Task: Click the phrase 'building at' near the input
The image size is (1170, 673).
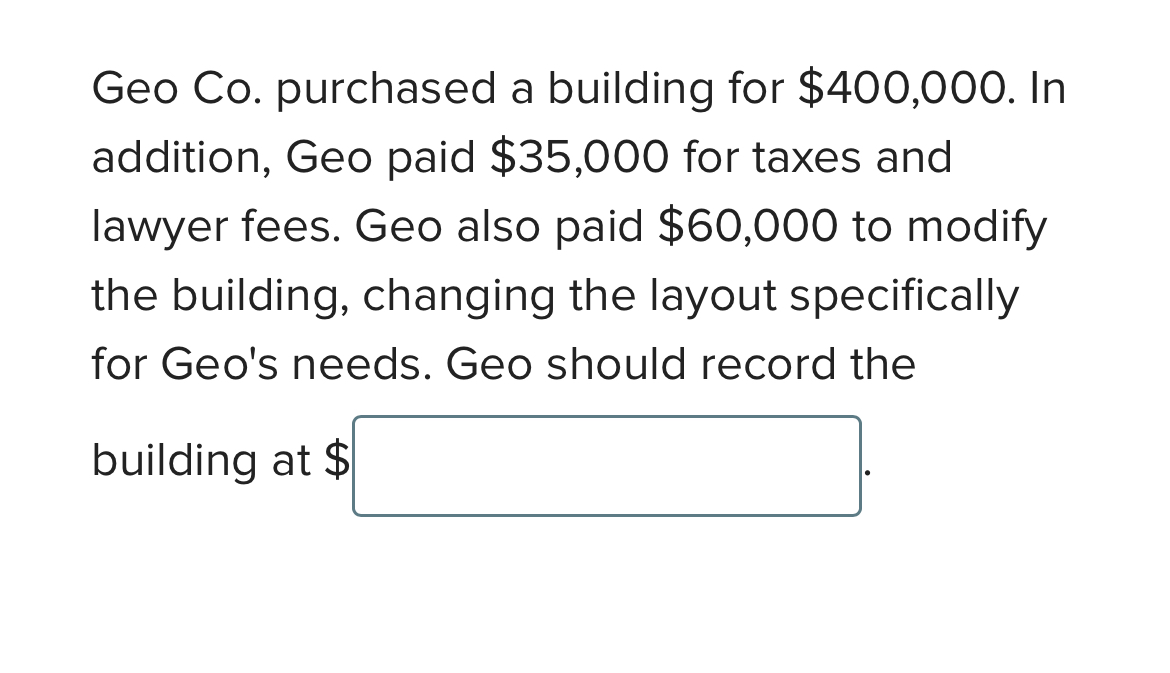Action: pos(200,461)
